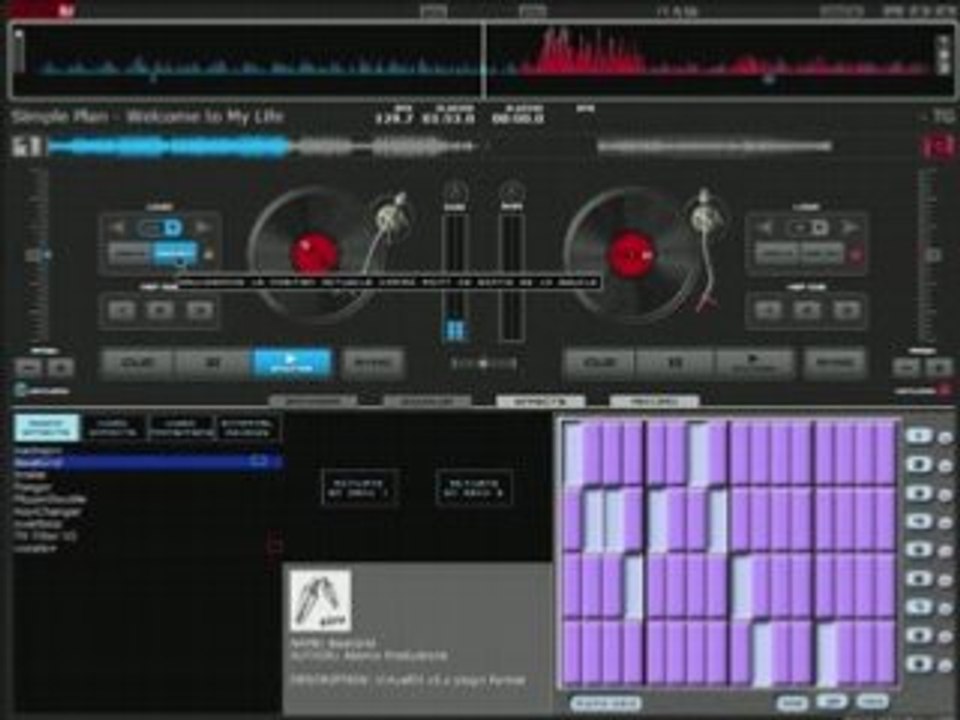Viewport: 960px width, 720px height.
Task: Toggle the smart loop lock on left deck
Action: (x=208, y=254)
